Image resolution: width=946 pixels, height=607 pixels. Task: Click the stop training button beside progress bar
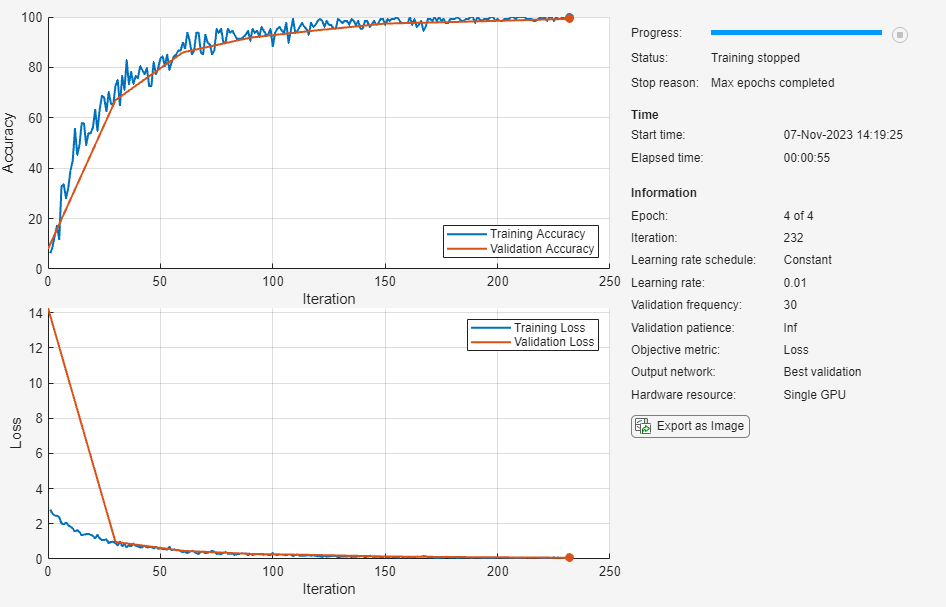[900, 35]
